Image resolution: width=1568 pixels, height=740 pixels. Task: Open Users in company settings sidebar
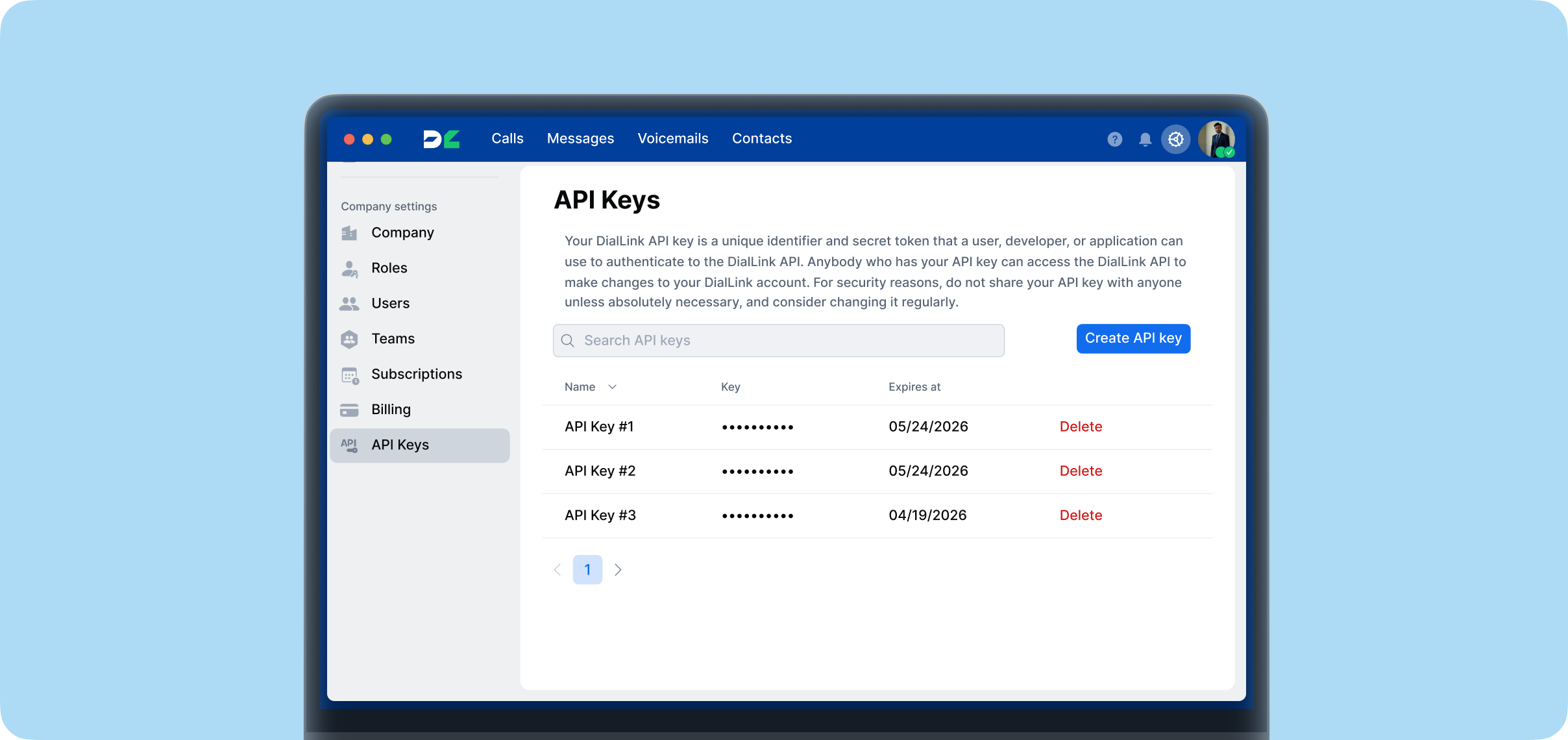[x=390, y=304]
